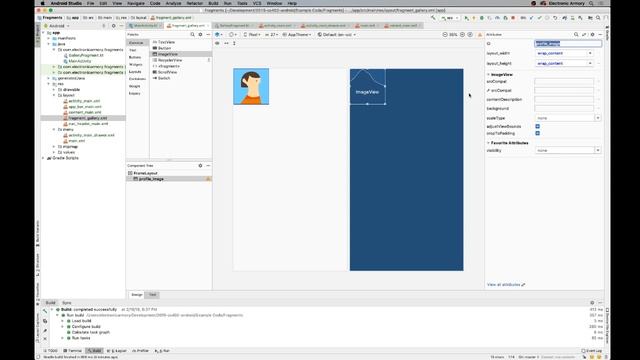Open the API level 27 selector

click(x=272, y=35)
